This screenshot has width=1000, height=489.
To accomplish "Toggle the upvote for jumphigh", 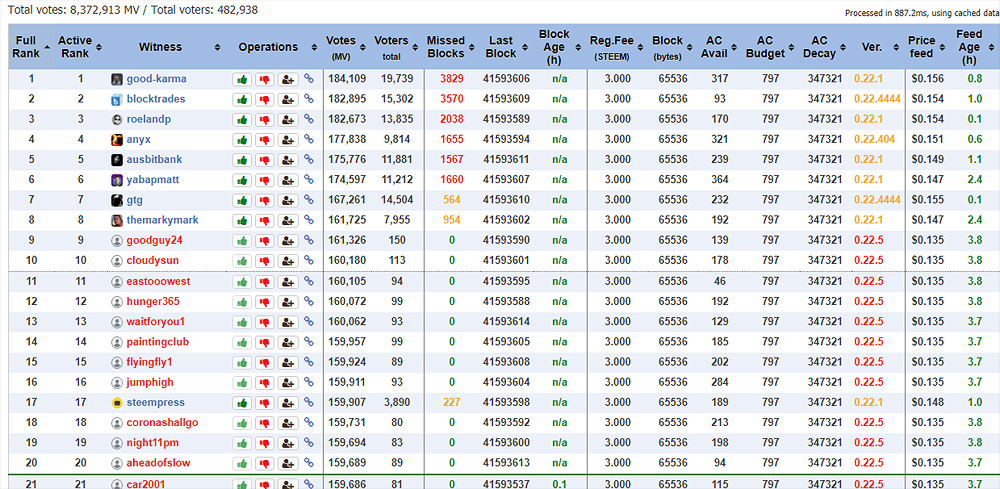I will pos(242,383).
